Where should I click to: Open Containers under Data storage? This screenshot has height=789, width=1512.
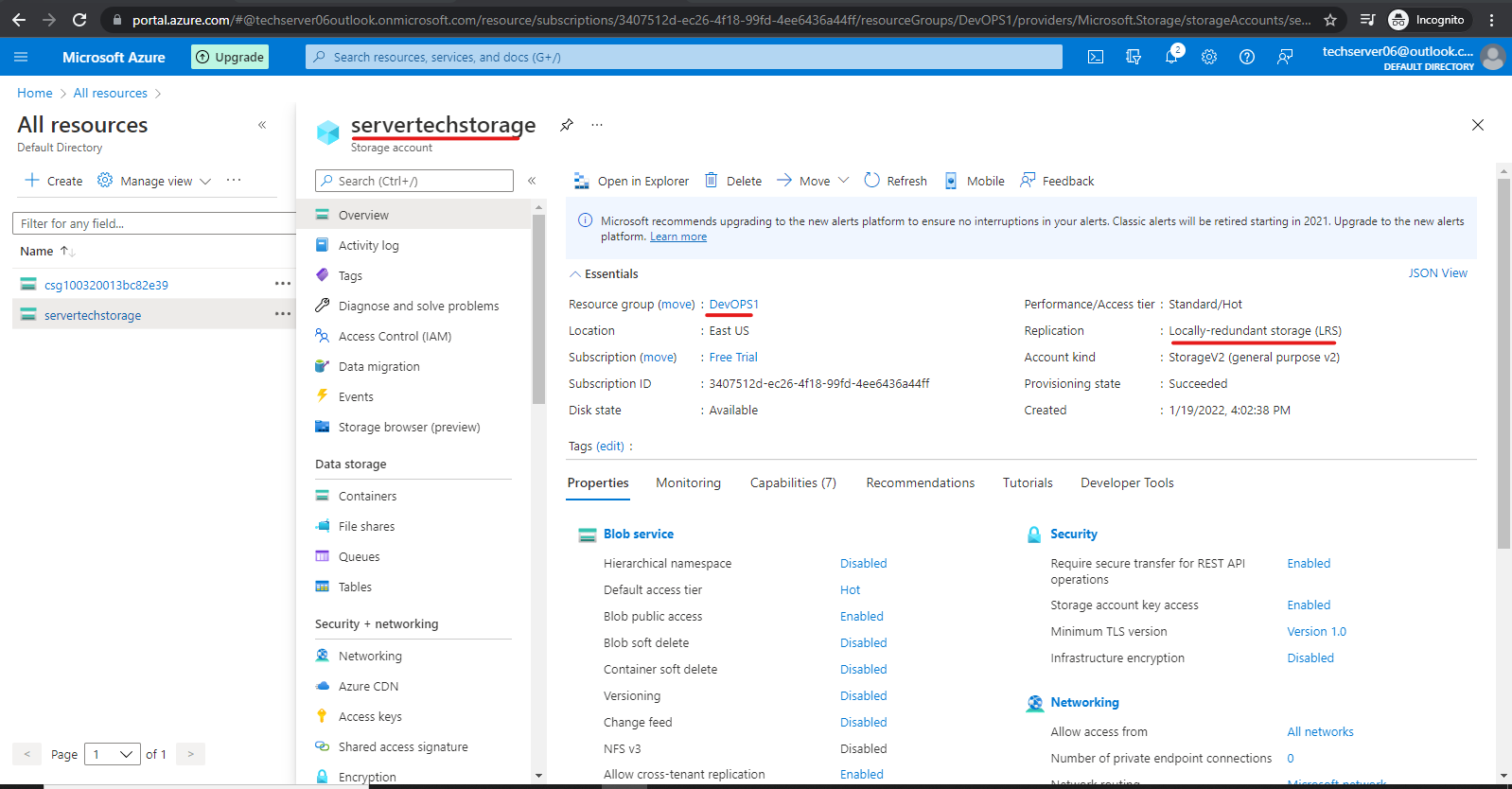pos(367,496)
